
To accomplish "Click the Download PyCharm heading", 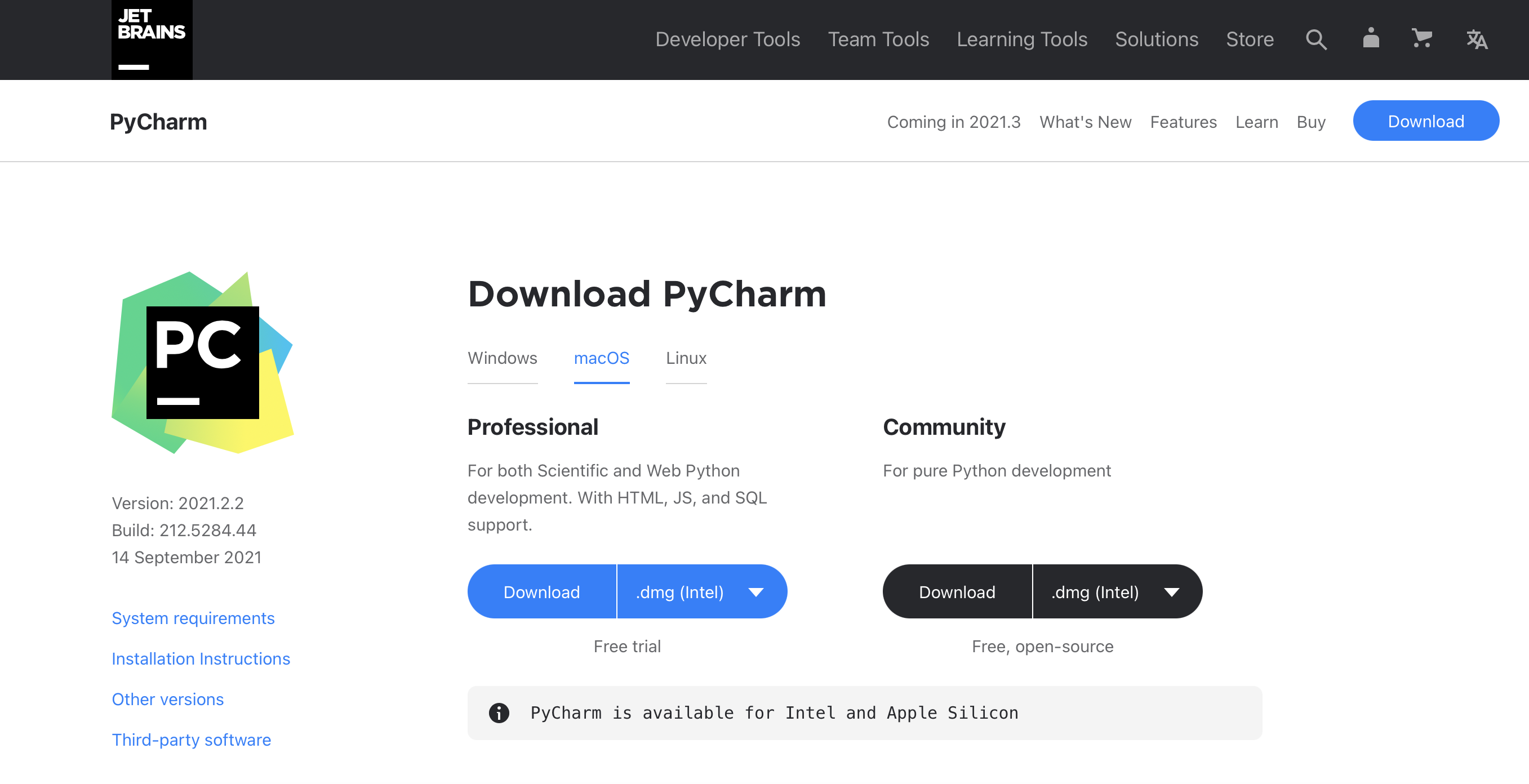I will pos(647,294).
